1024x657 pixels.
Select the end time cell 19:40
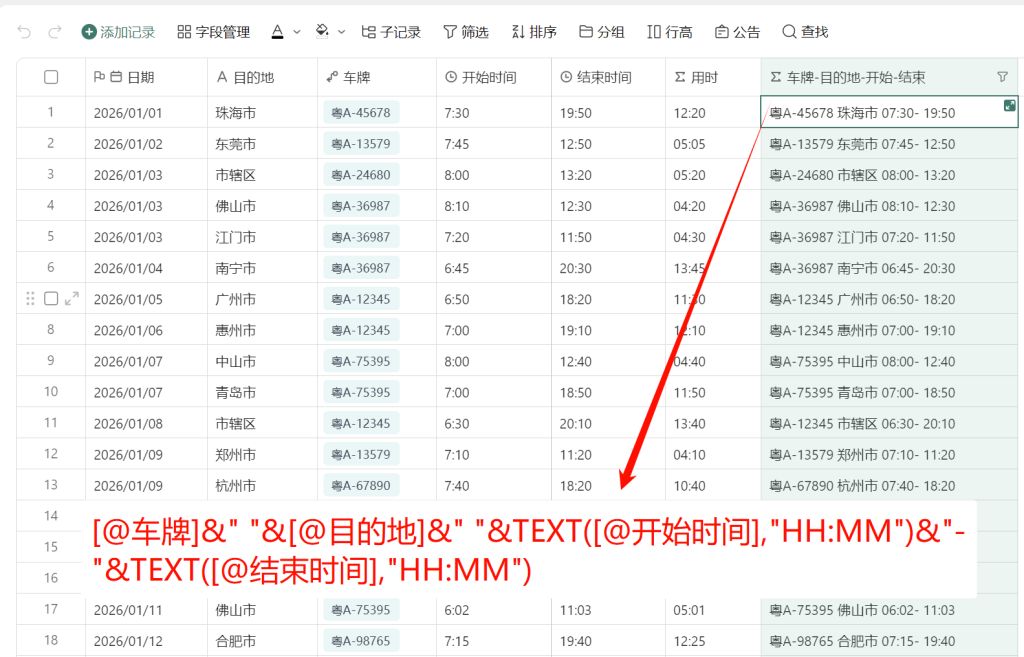(x=608, y=641)
